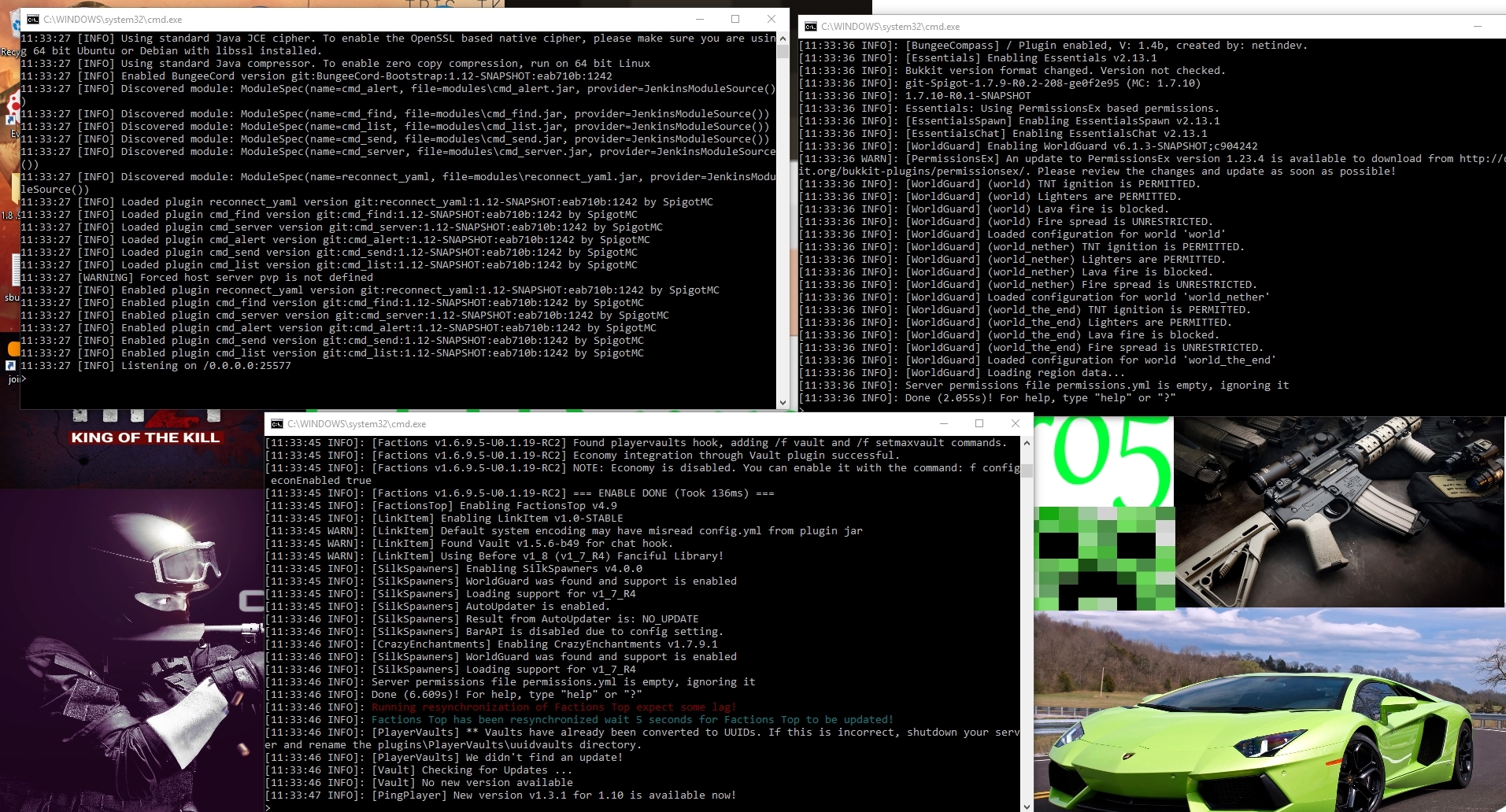Click the Factions window title 'C:\WINDOWS\system32\cmd.exe'

pyautogui.click(x=357, y=424)
